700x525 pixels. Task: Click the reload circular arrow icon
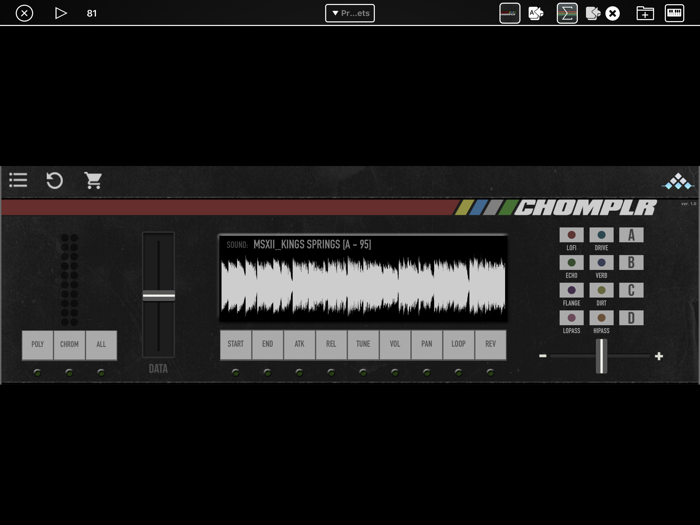coord(54,180)
